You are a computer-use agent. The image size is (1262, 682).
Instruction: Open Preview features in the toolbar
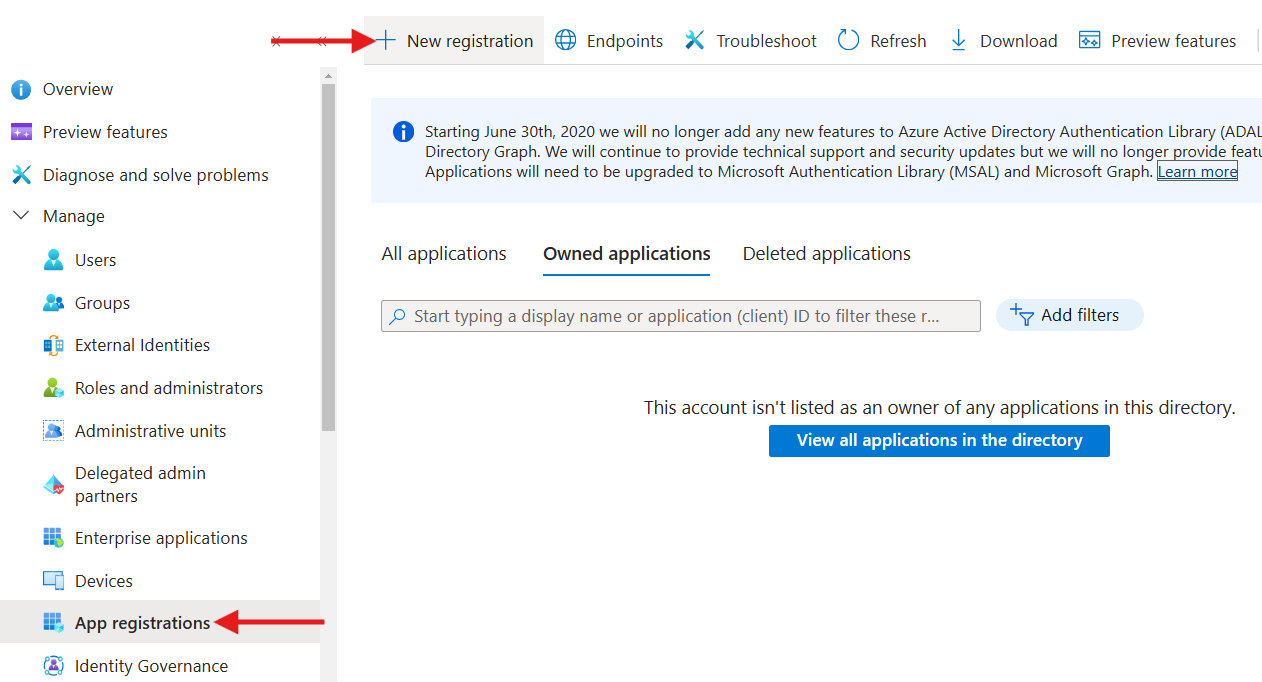[1157, 41]
